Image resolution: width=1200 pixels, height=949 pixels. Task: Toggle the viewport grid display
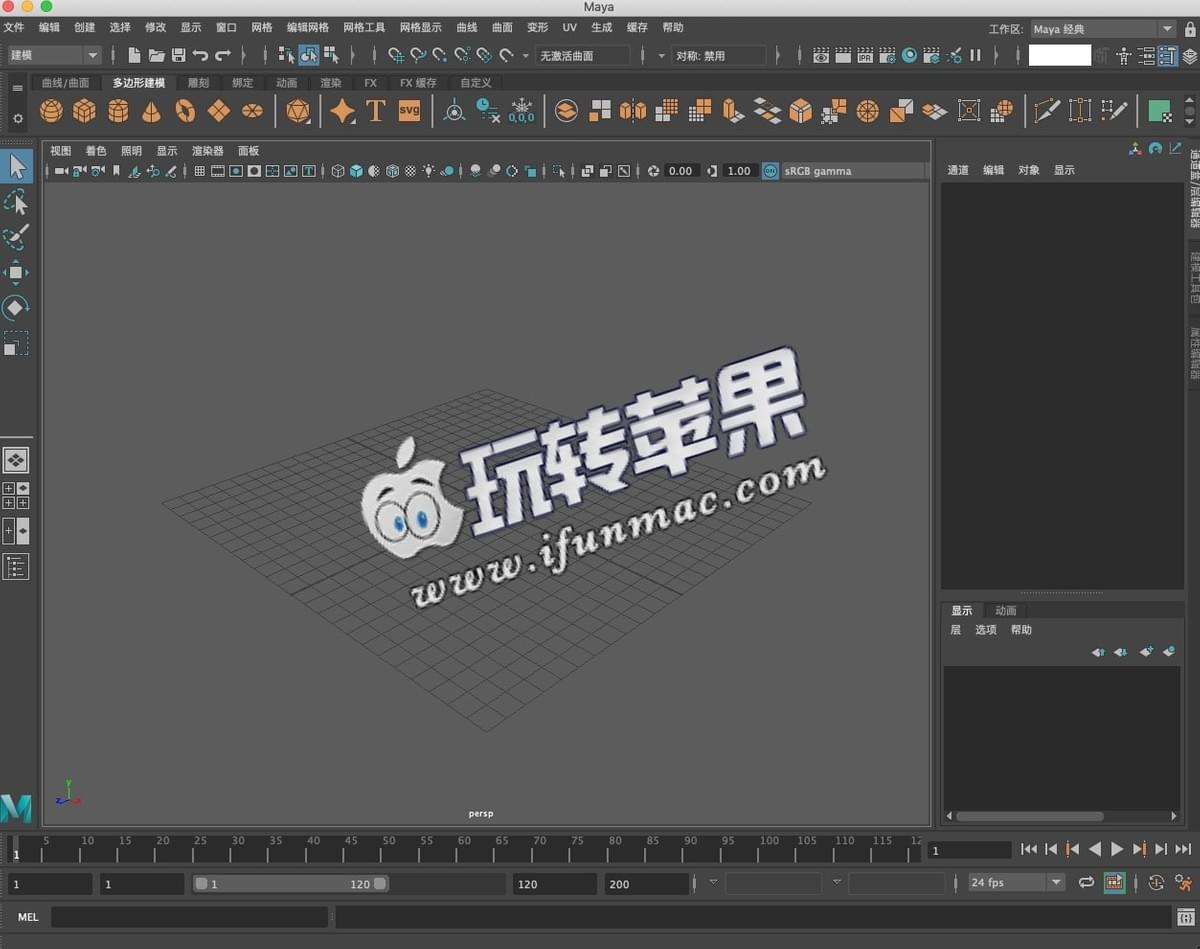click(200, 171)
